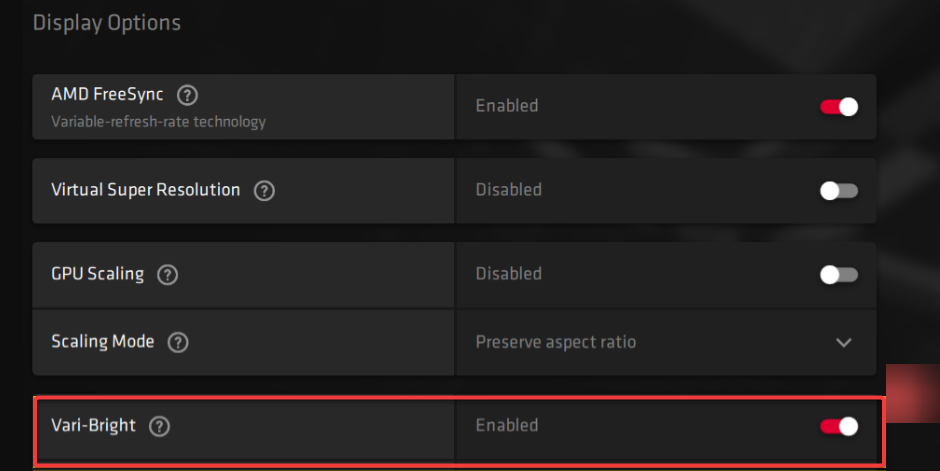Open the Preserve aspect ratio combo box
The width and height of the screenshot is (940, 471).
[x=665, y=342]
